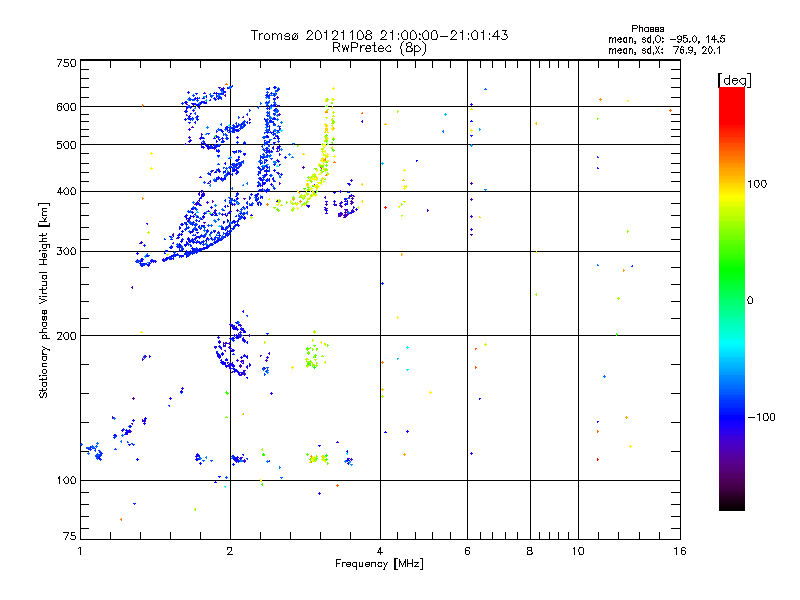Select the 'mean, sd,O: -95.0, 14.5' text
Image resolution: width=800 pixels, height=600 pixels.
(x=666, y=39)
